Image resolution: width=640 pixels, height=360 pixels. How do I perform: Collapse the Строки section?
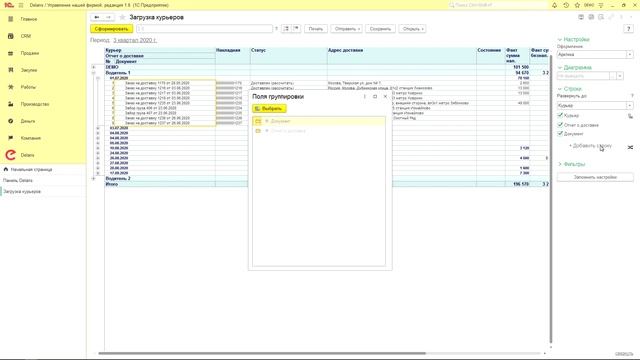[x=569, y=89]
